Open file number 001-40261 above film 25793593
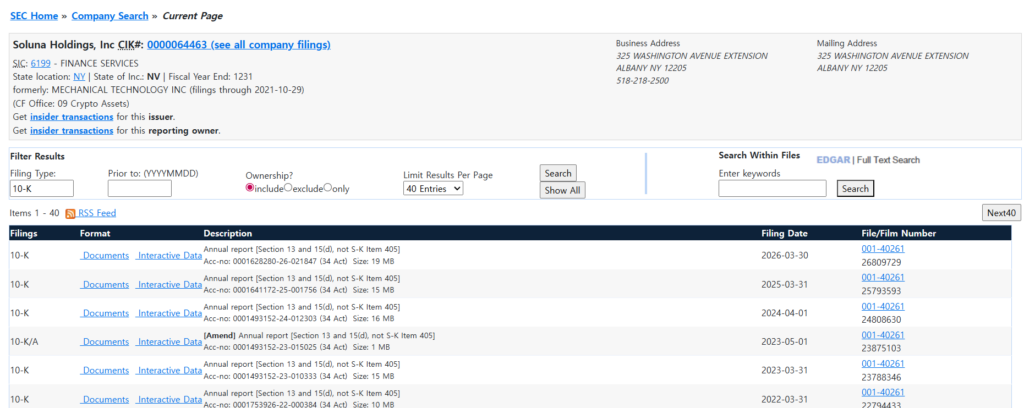The width and height of the screenshot is (1024, 408). (883, 277)
